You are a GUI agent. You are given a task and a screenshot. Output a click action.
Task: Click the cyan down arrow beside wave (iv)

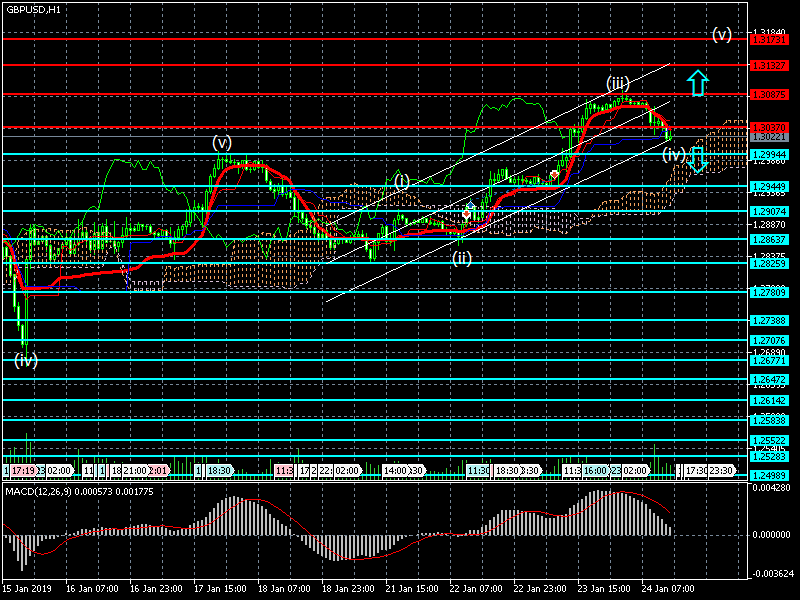(698, 158)
